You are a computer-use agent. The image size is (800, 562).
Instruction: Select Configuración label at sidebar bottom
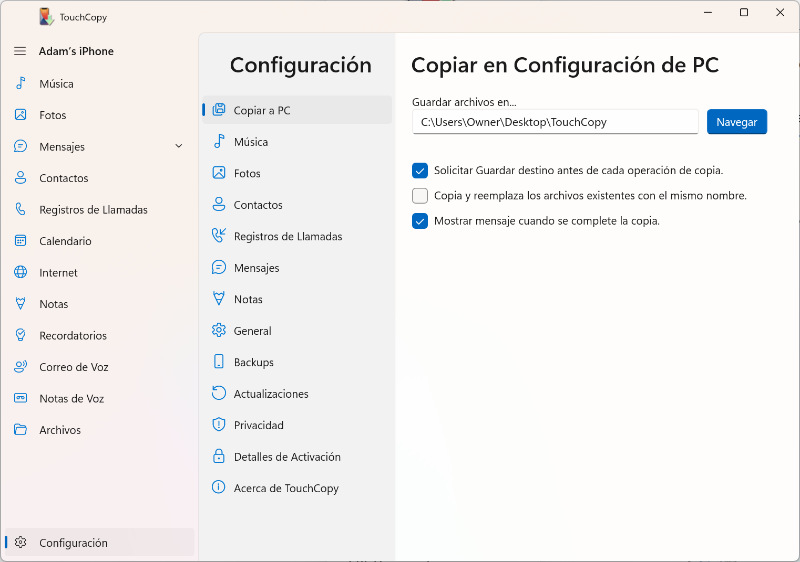73,543
